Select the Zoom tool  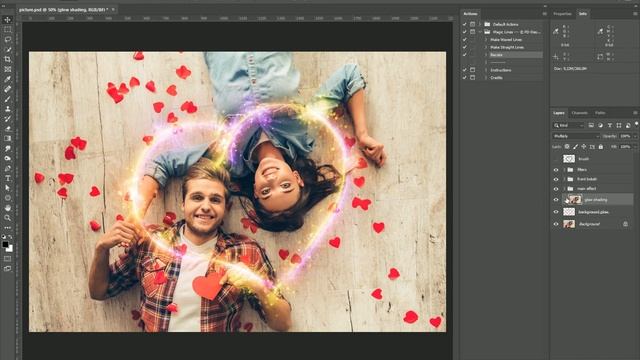(7, 218)
